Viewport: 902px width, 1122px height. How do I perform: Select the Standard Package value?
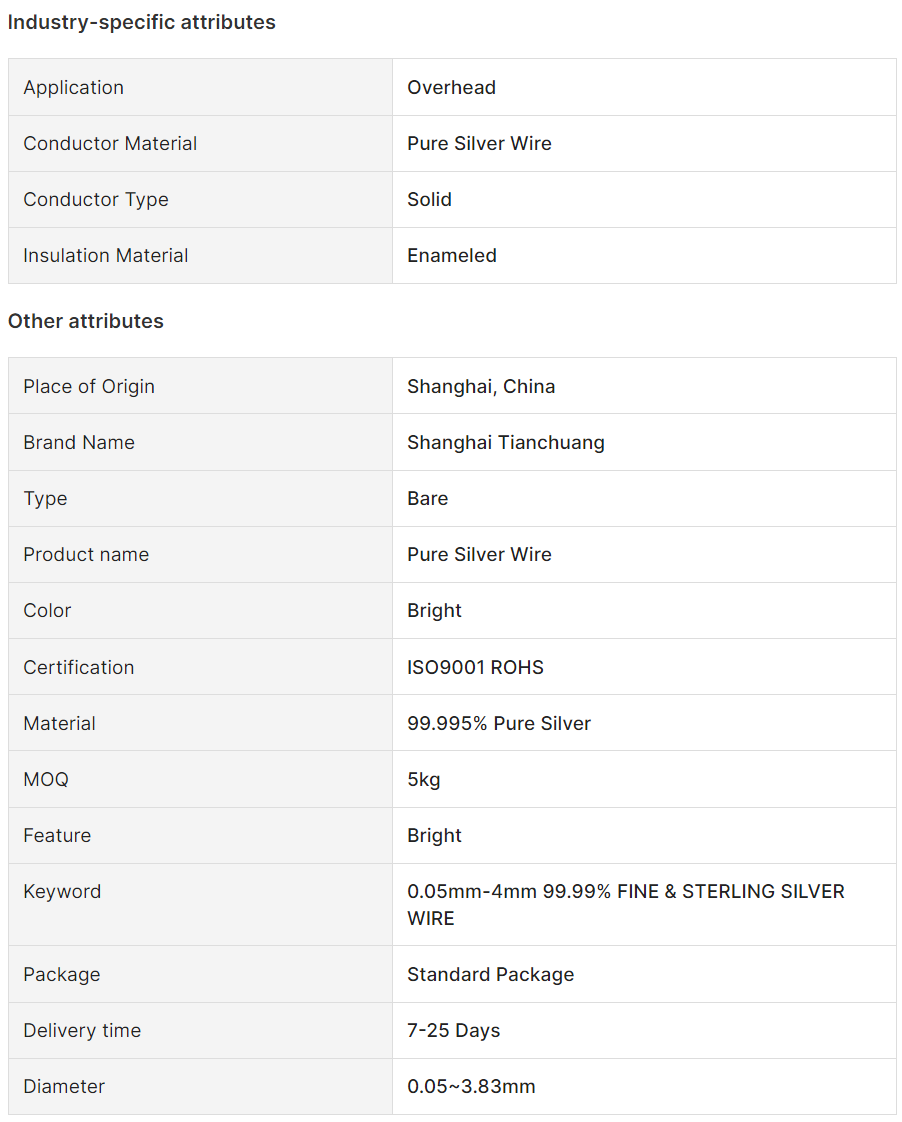(491, 975)
